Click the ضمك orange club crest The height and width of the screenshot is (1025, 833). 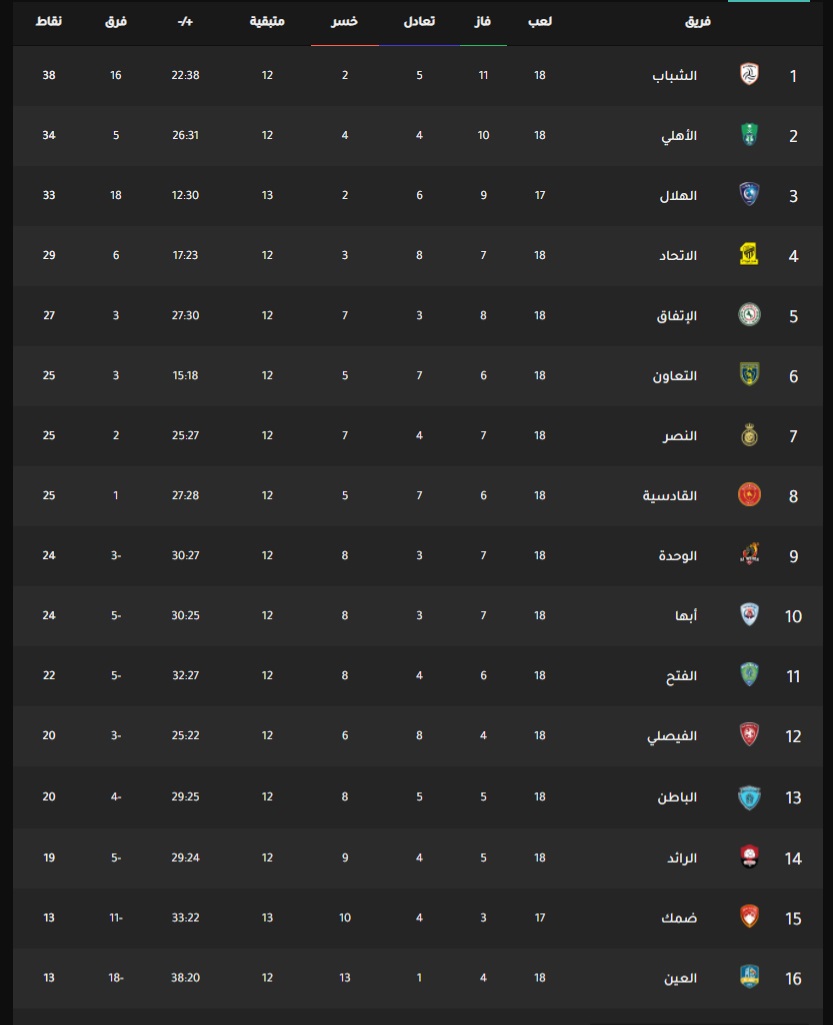pyautogui.click(x=749, y=917)
